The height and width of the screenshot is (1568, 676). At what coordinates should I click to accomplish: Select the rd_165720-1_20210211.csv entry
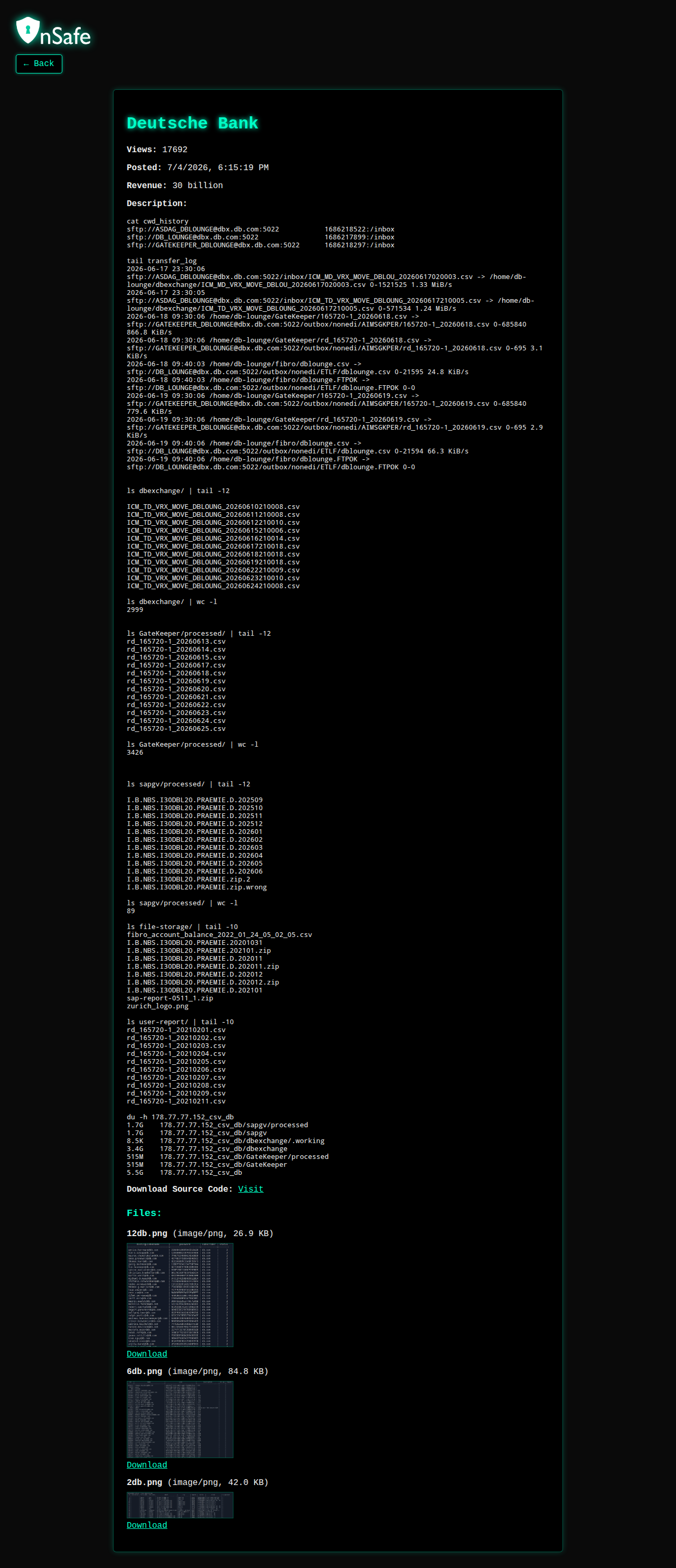176,1101
